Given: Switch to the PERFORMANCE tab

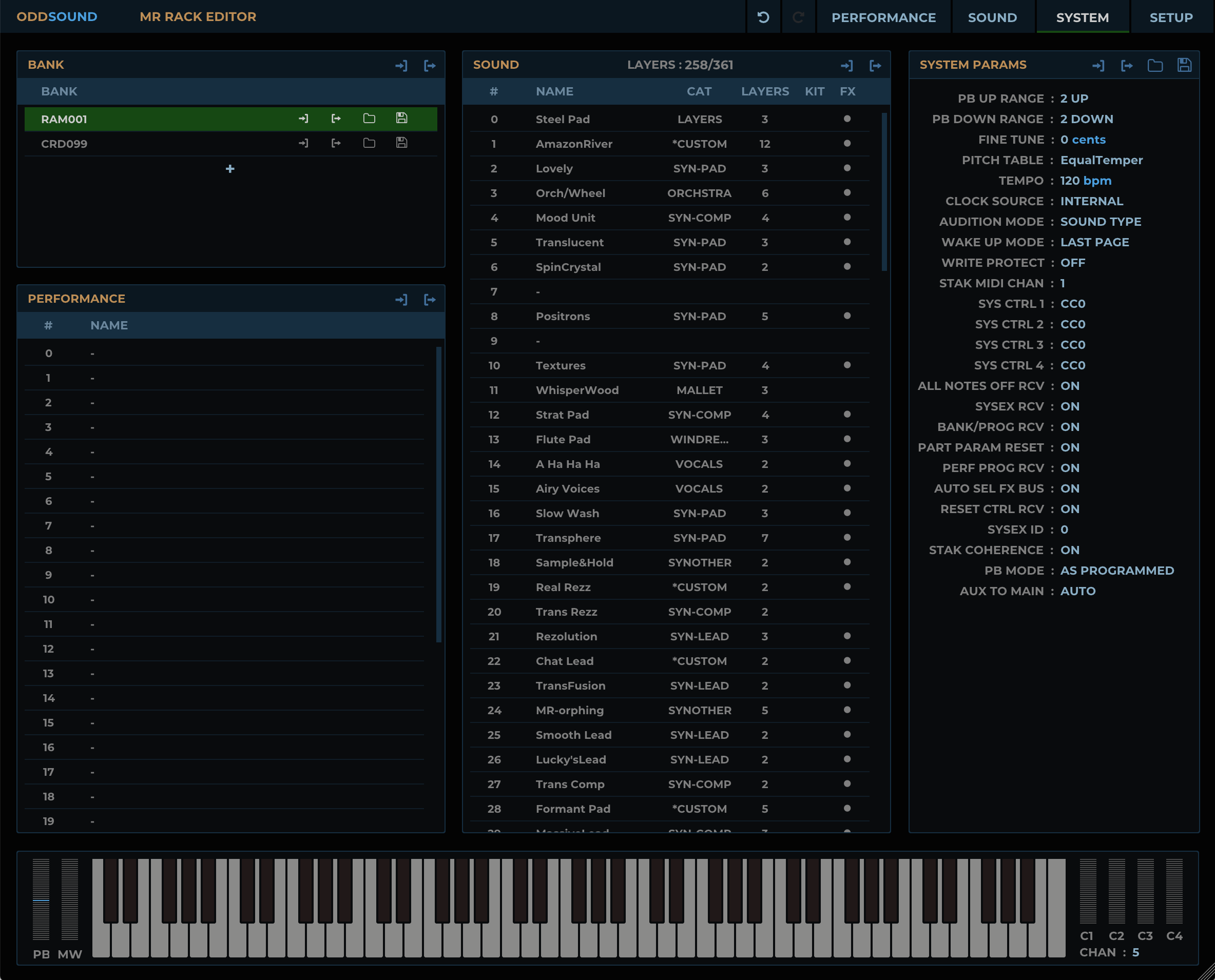Looking at the screenshot, I should tap(883, 17).
